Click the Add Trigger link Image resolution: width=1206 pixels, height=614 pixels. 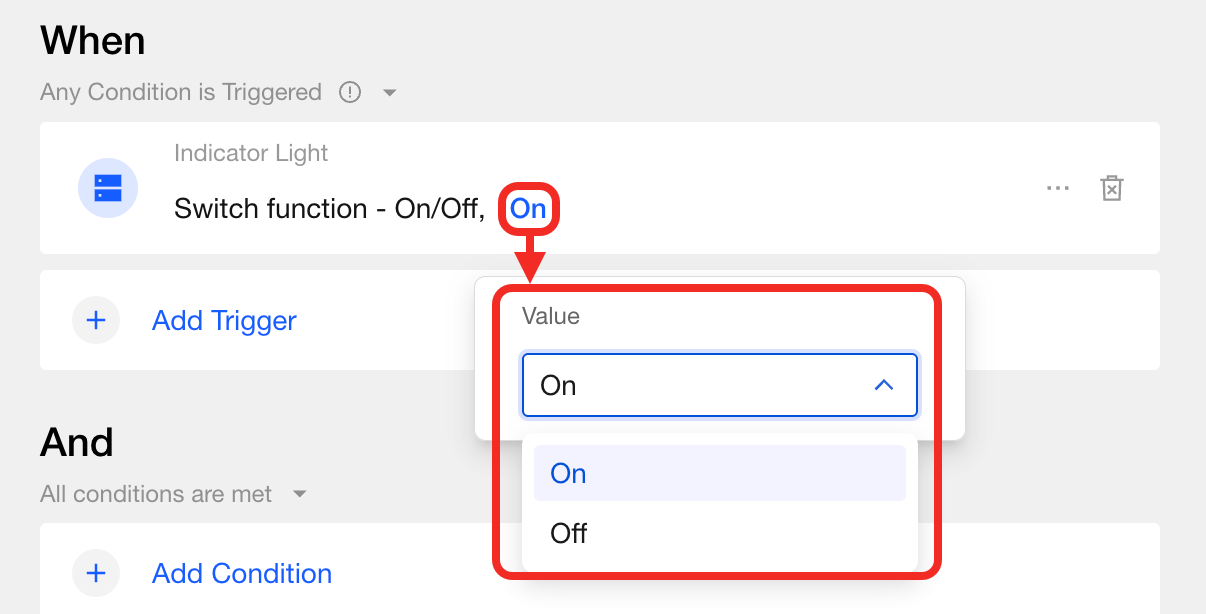[224, 321]
